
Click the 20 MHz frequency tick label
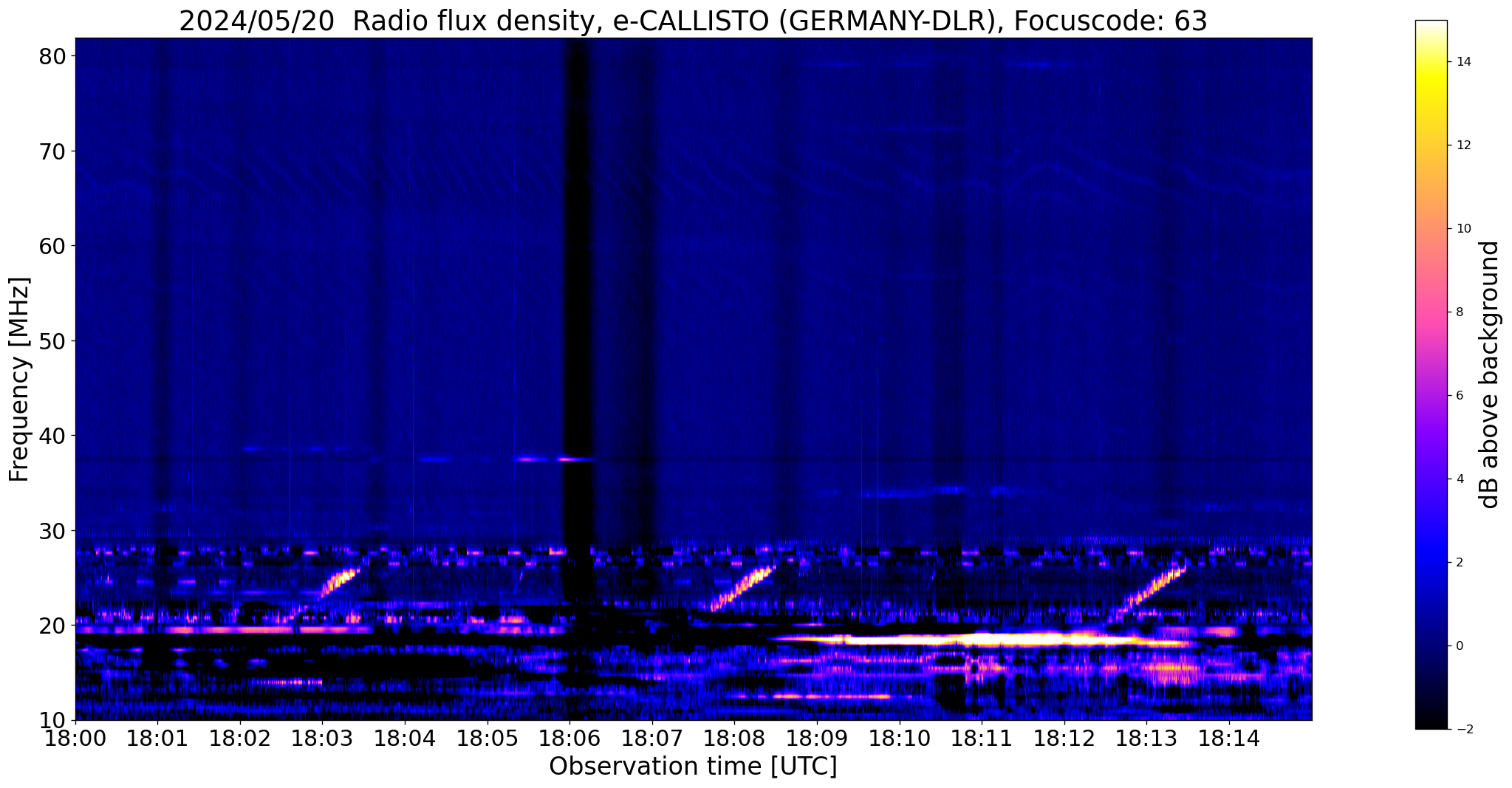point(52,626)
